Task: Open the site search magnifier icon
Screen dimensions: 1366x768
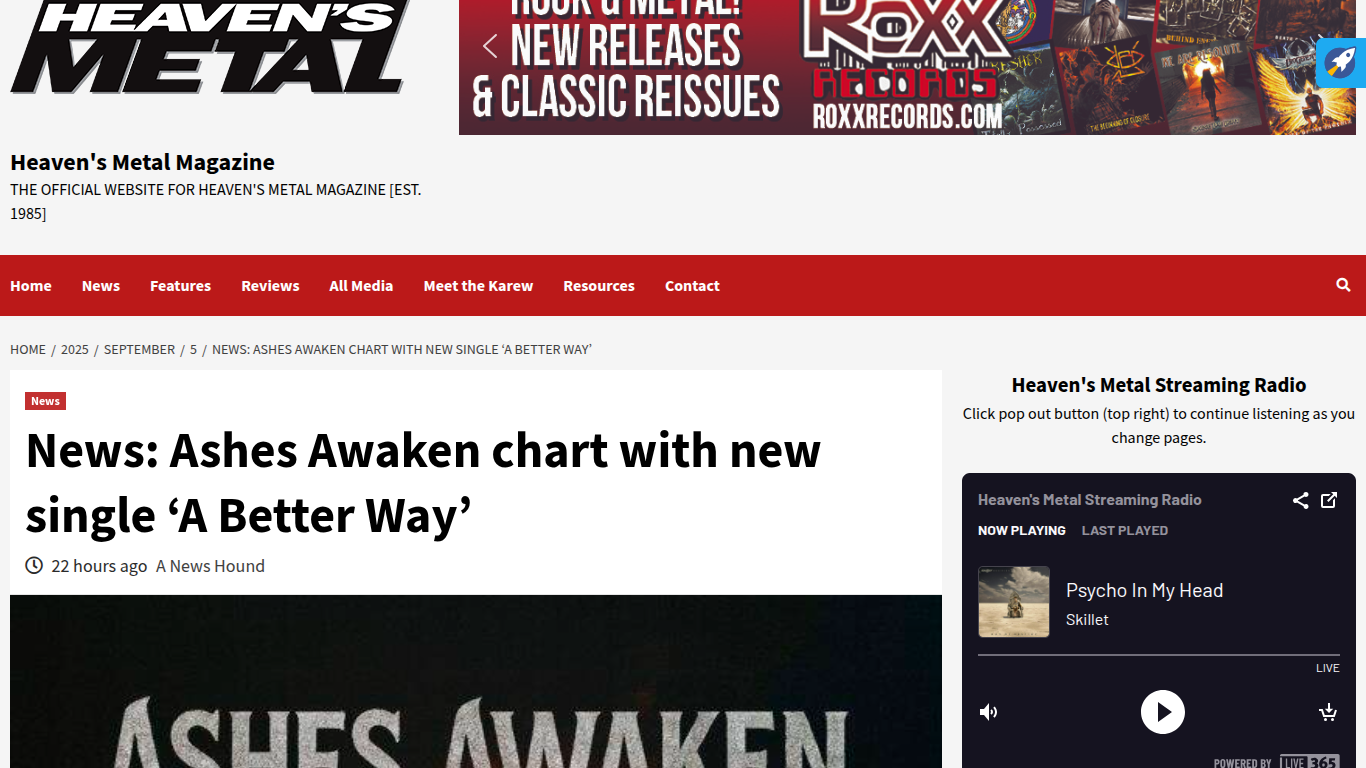Action: pyautogui.click(x=1343, y=285)
